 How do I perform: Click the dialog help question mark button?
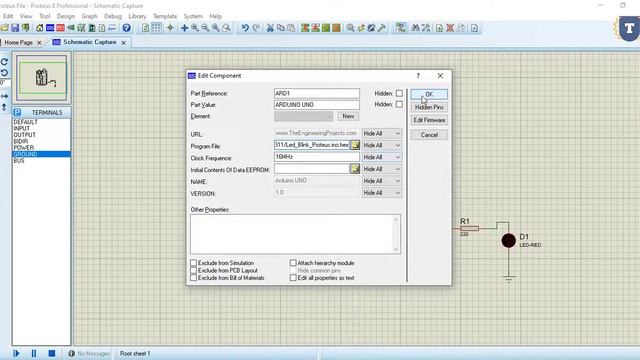(x=418, y=76)
